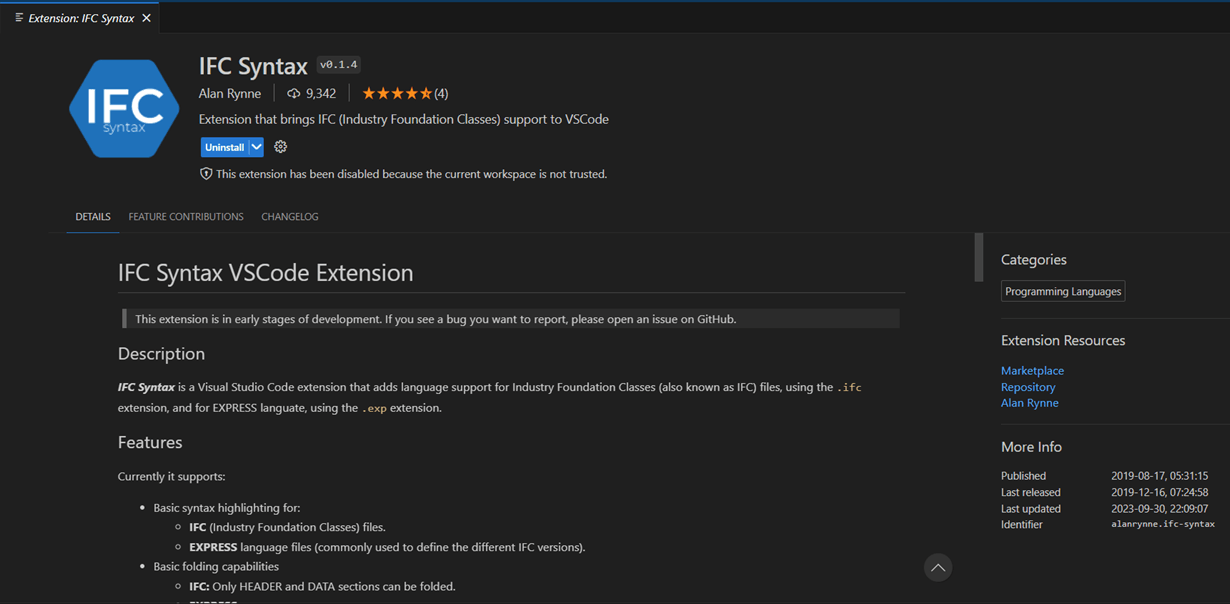Click the Description heading
The image size is (1230, 604).
(161, 354)
